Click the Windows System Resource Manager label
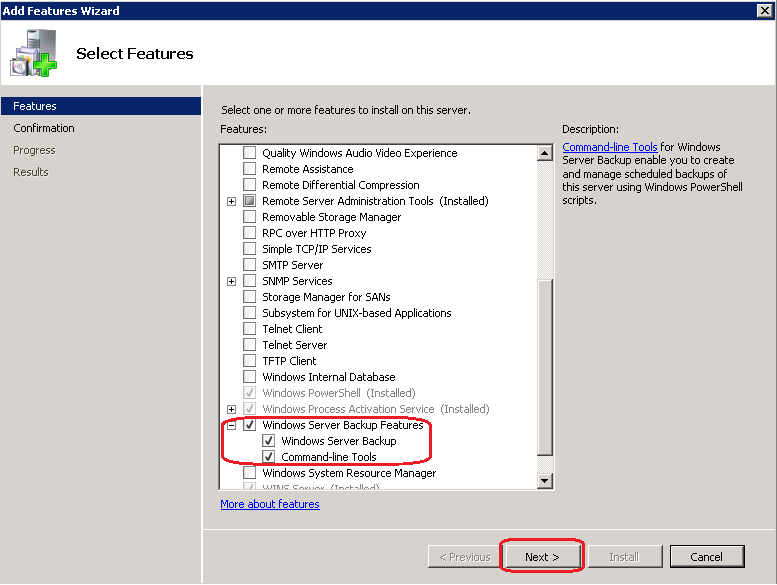This screenshot has width=777, height=585. tap(349, 473)
